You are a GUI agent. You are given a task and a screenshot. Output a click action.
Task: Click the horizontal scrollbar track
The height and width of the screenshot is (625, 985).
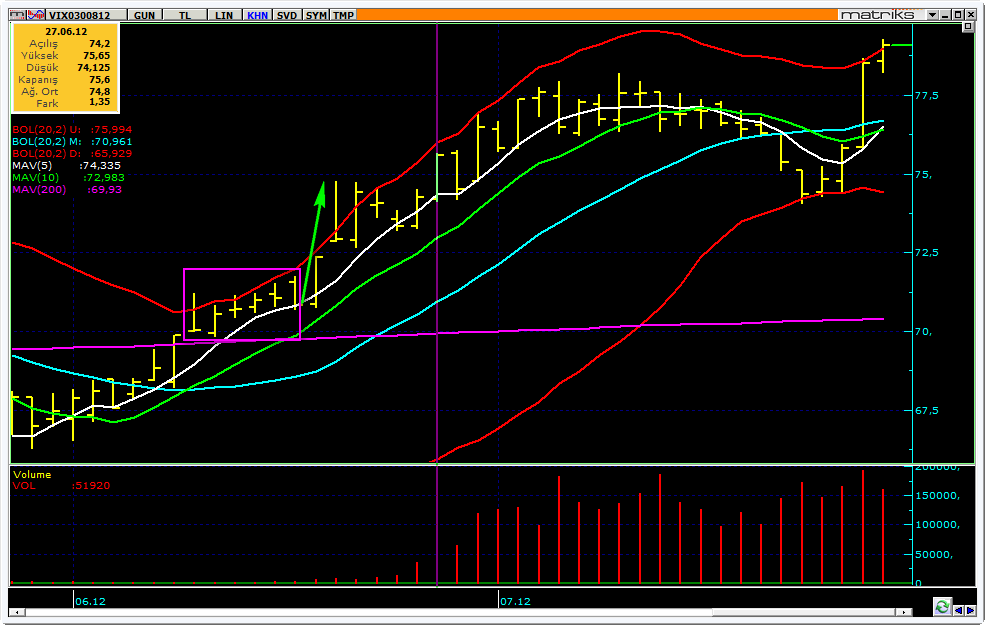coord(460,611)
